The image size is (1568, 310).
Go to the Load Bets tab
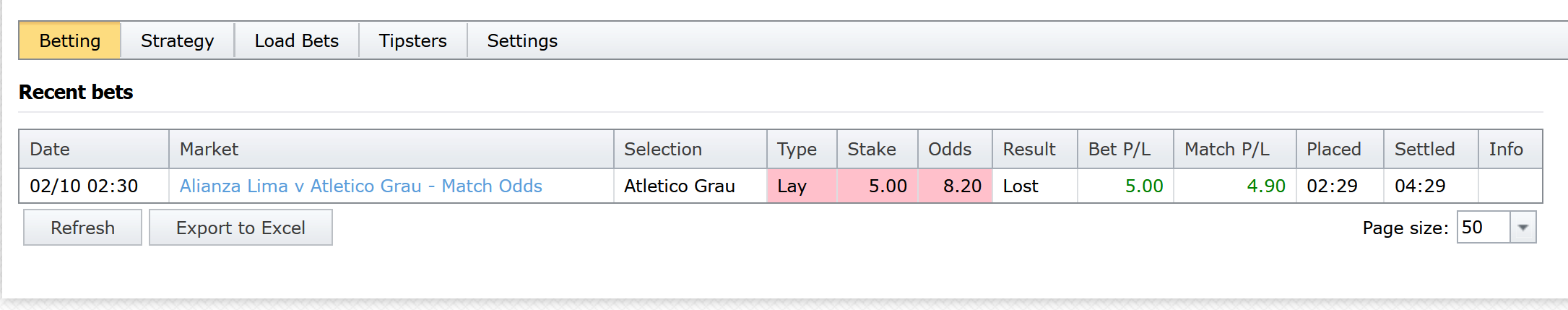(296, 41)
